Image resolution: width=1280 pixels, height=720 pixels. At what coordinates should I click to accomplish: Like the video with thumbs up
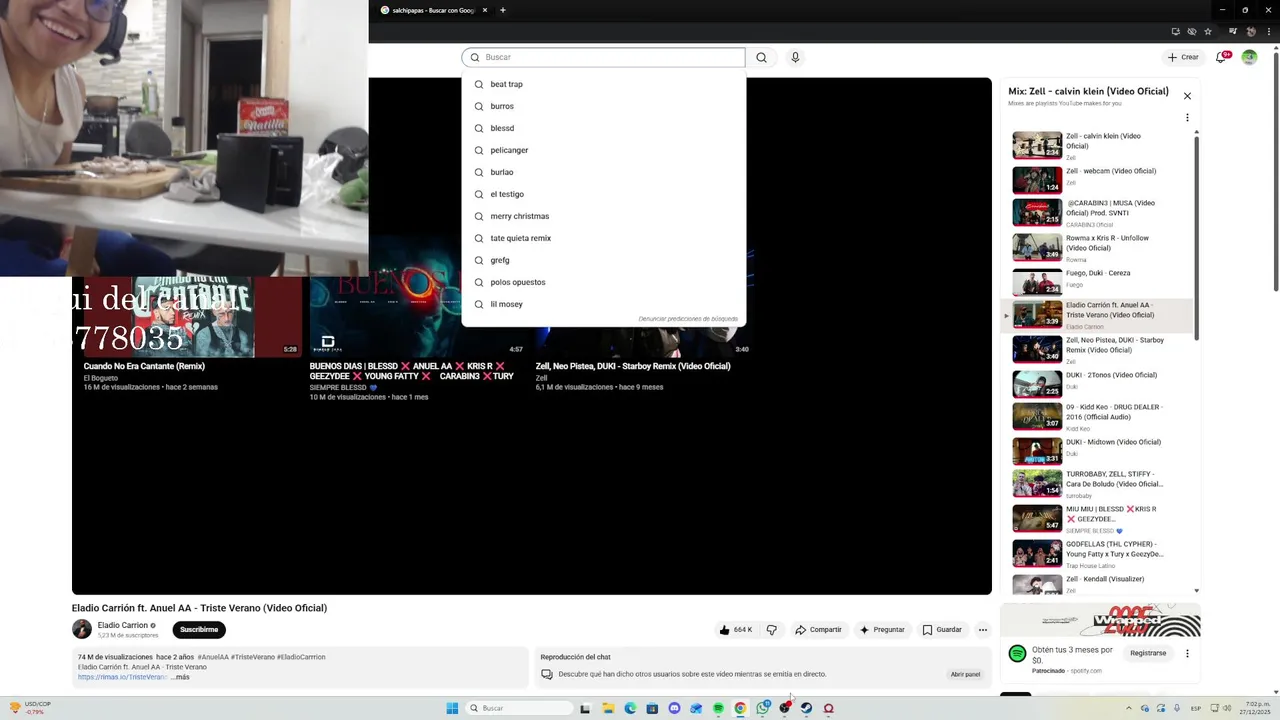(736, 630)
